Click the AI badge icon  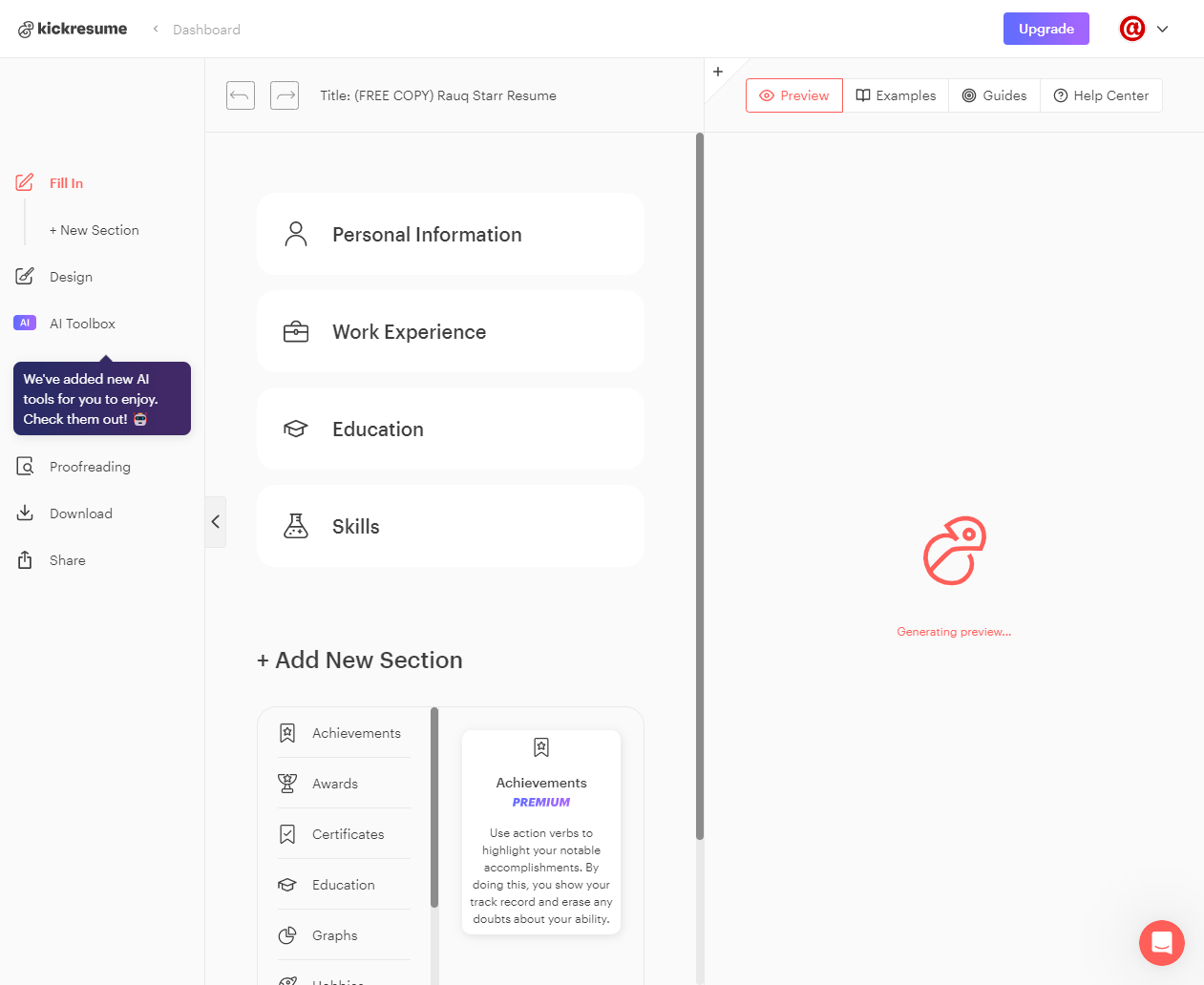tap(25, 323)
